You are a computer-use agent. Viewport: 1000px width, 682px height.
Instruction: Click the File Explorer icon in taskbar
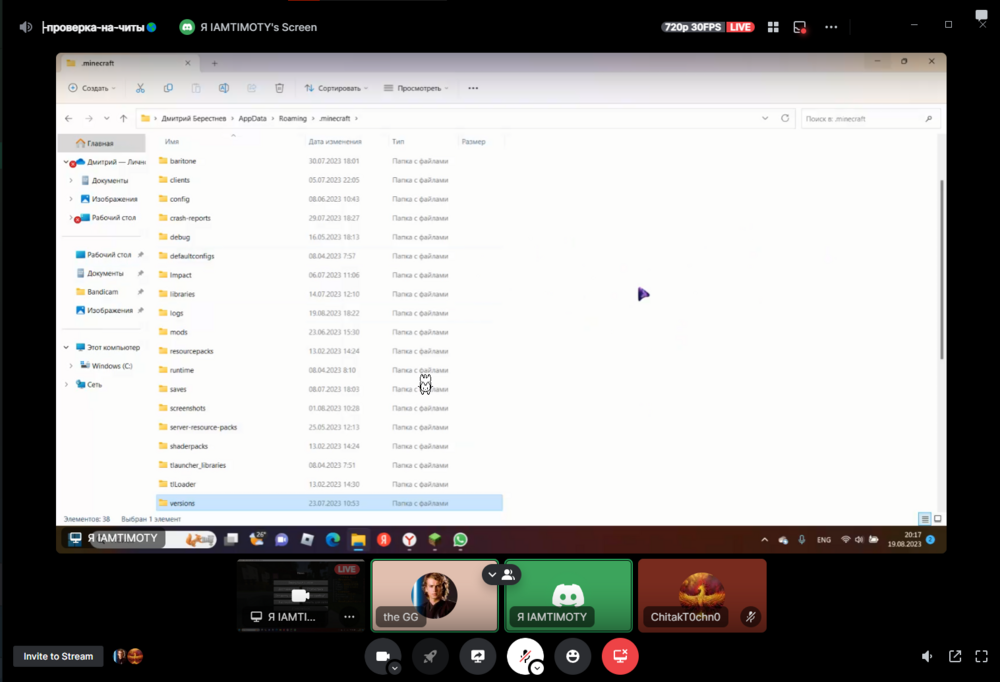click(358, 540)
